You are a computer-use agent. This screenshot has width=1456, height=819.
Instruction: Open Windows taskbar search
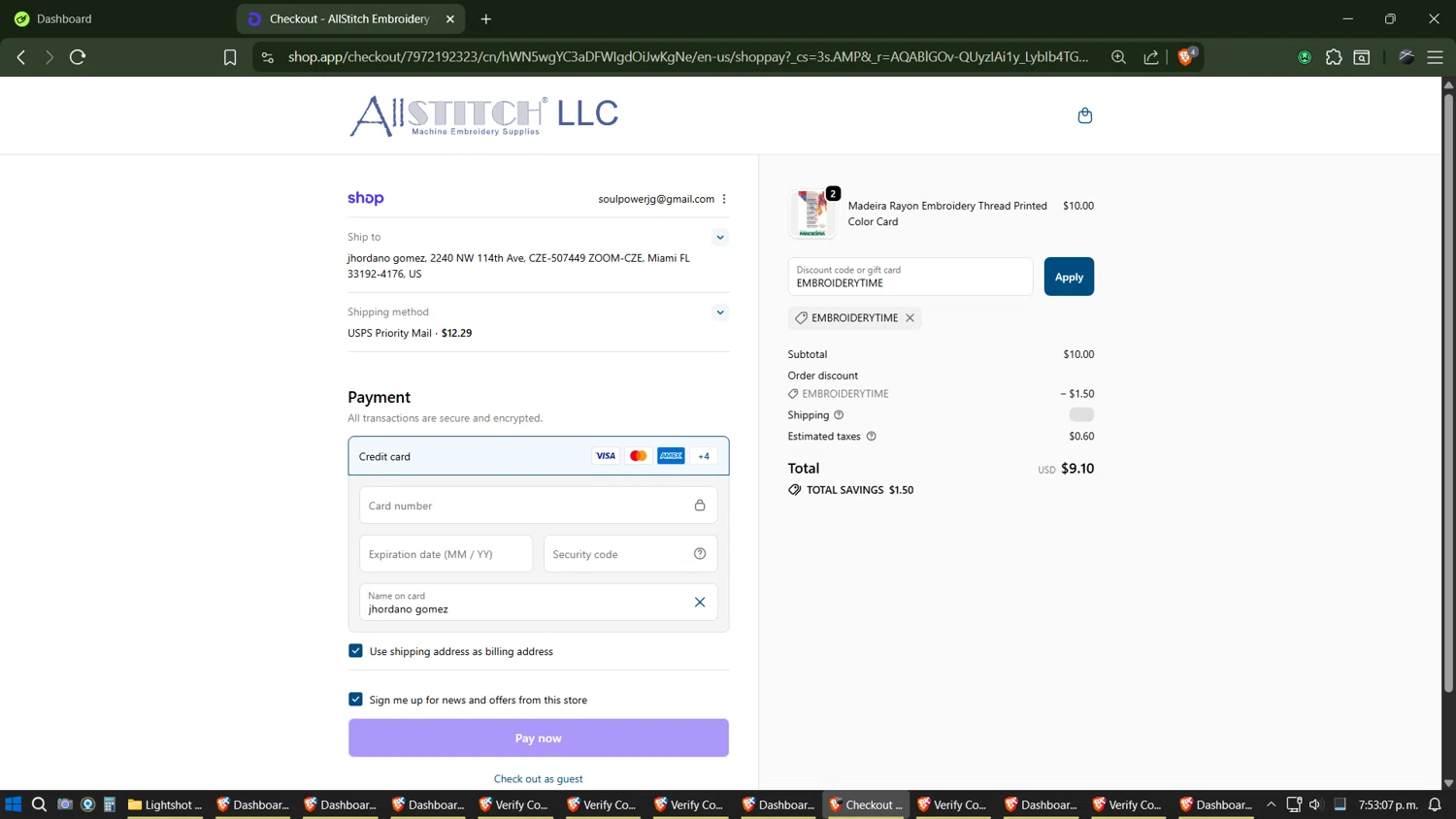tap(39, 804)
